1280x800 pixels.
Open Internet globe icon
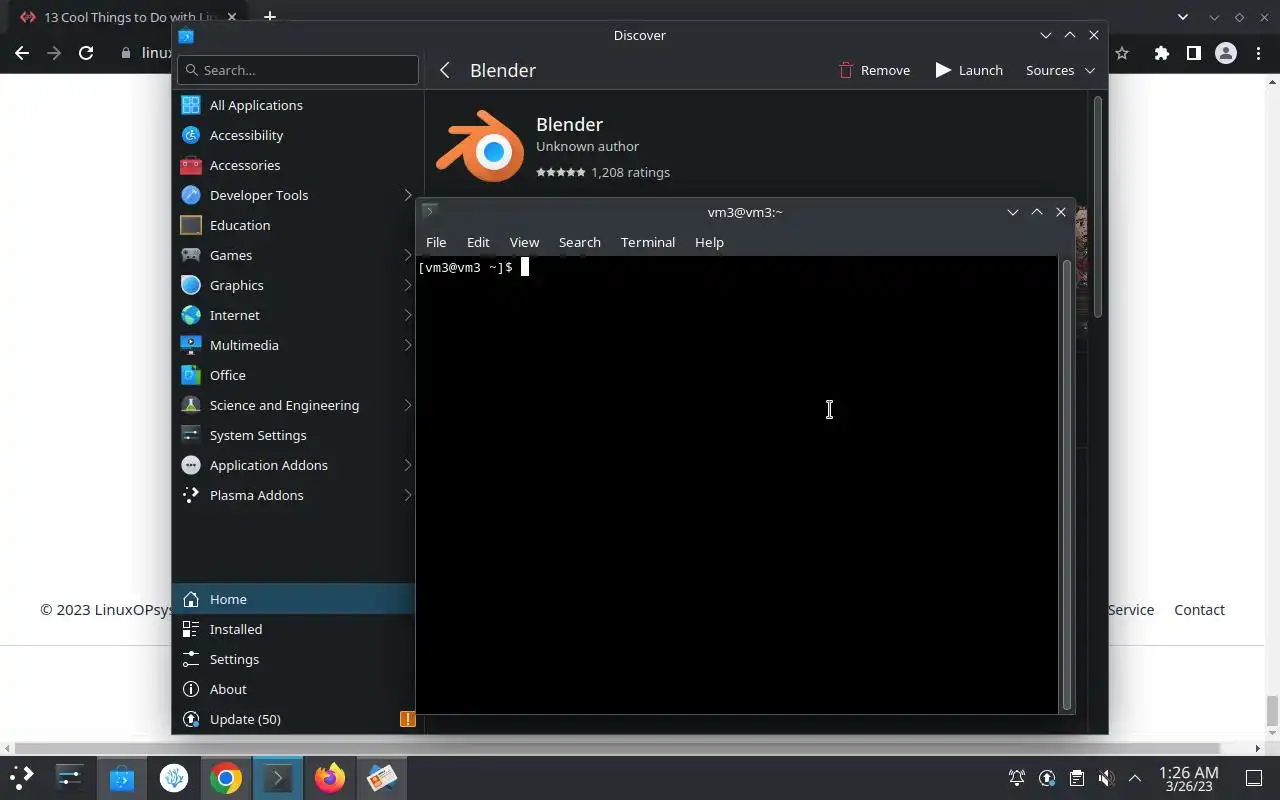[191, 315]
